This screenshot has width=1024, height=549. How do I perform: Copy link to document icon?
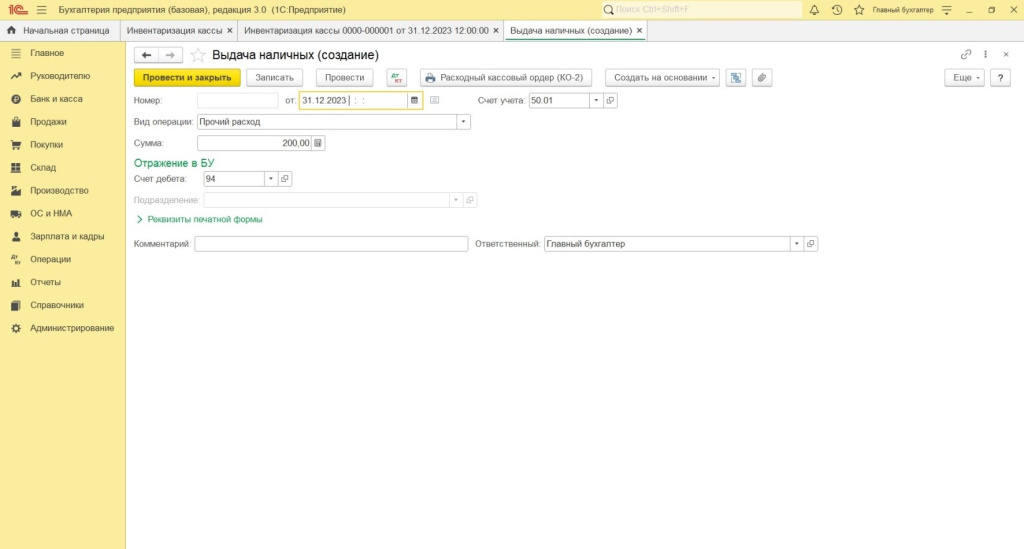coord(966,55)
